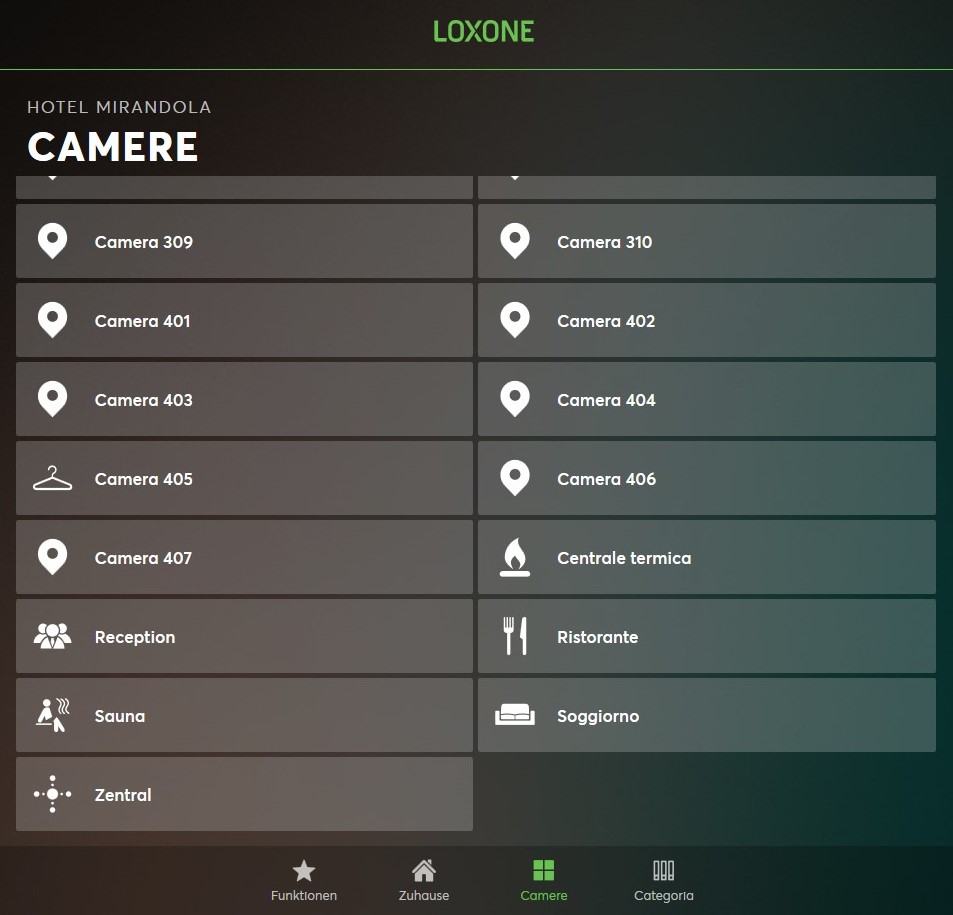This screenshot has height=915, width=953.
Task: Choose Camera 406 from the list
Action: (x=706, y=479)
